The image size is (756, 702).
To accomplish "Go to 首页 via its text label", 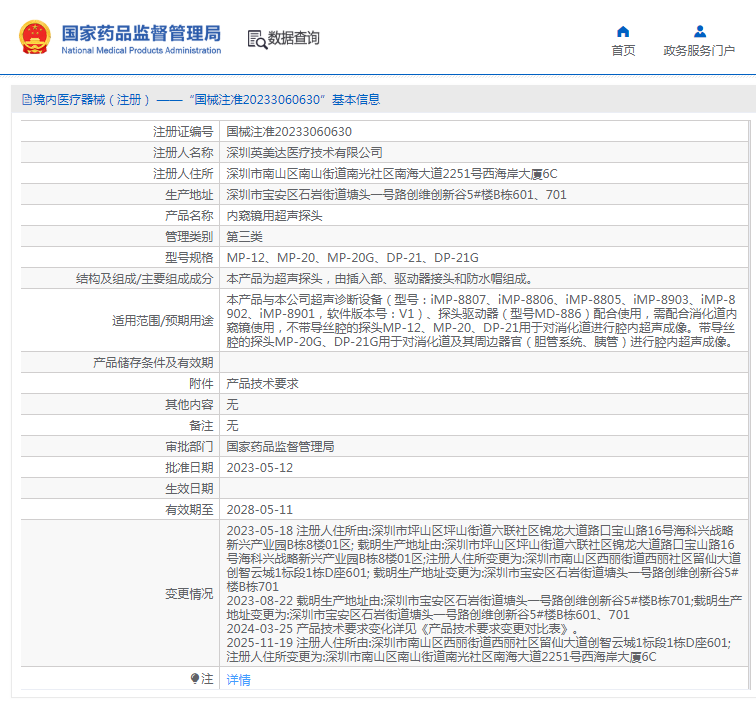I will [x=623, y=51].
